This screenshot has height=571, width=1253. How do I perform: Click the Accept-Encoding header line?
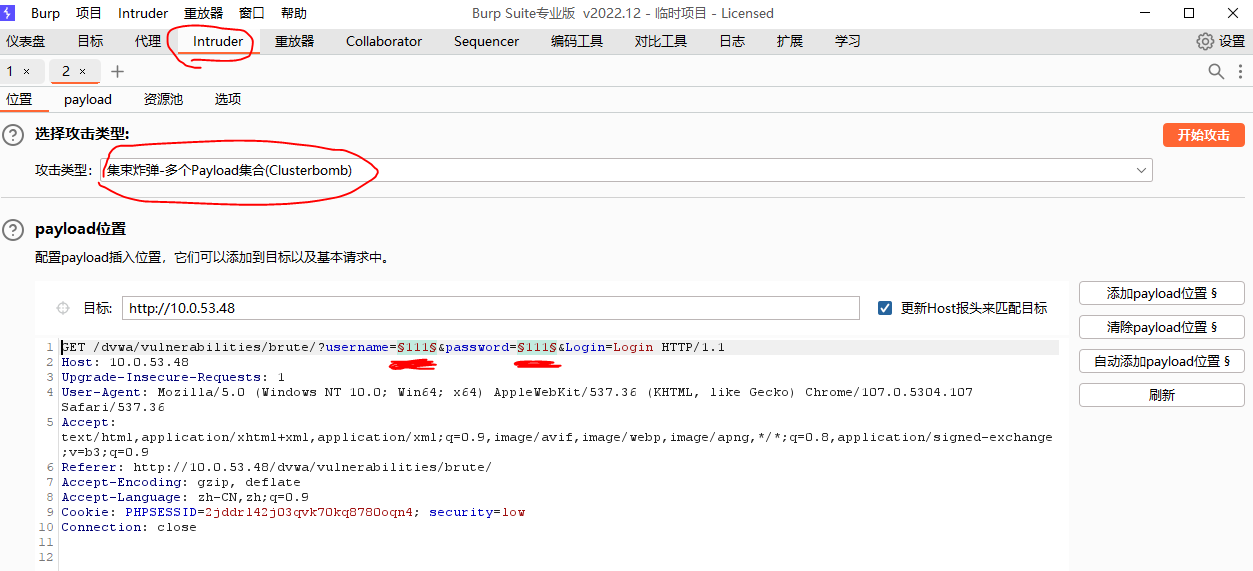pos(181,482)
